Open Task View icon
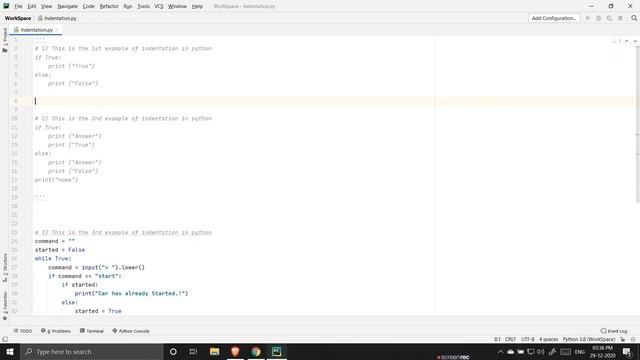Image resolution: width=640 pixels, height=360 pixels. (x=193, y=351)
